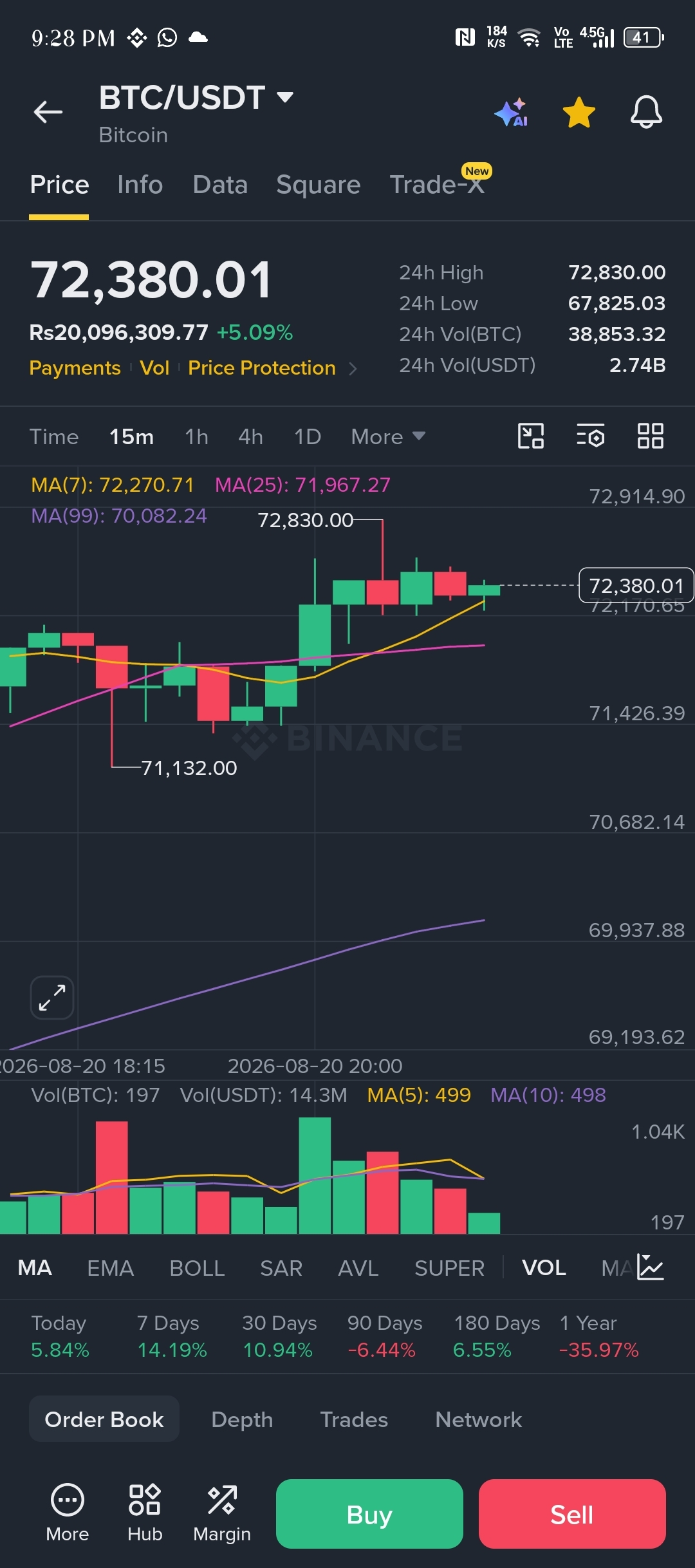Tap the MA(7) indicator label
695x1568 pixels.
point(113,485)
